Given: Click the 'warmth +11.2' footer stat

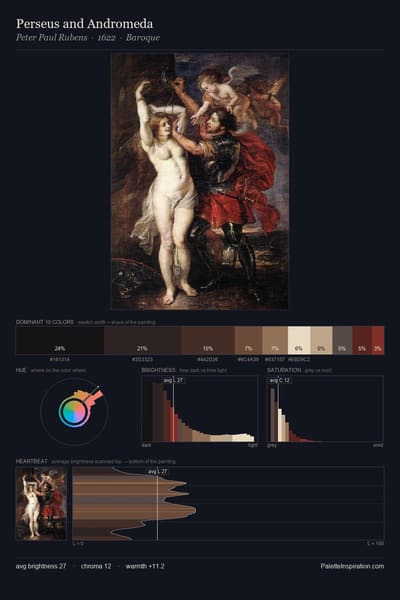Looking at the screenshot, I should [145, 566].
